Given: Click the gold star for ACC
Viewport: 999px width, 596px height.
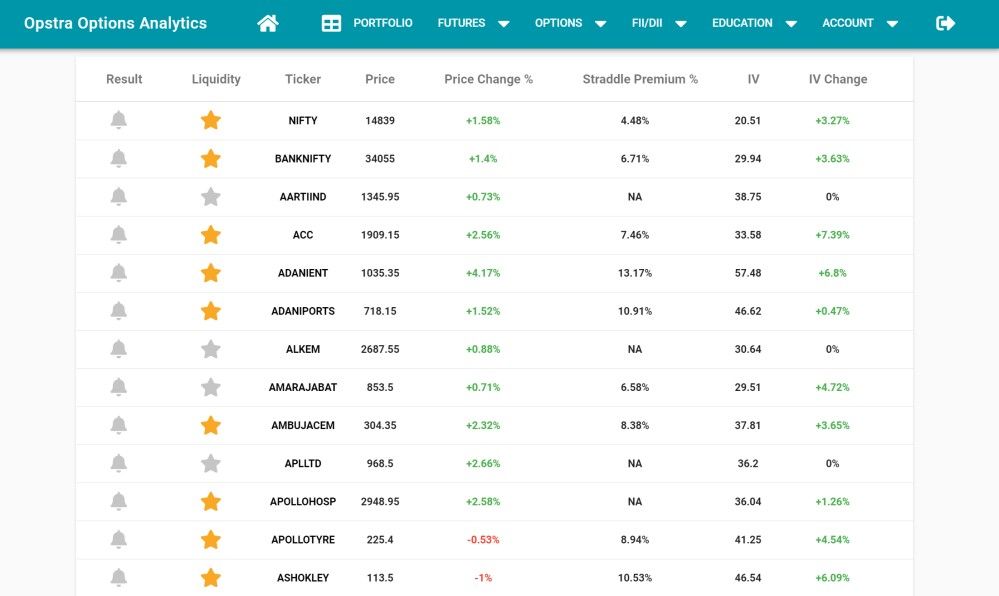Looking at the screenshot, I should pyautogui.click(x=210, y=235).
